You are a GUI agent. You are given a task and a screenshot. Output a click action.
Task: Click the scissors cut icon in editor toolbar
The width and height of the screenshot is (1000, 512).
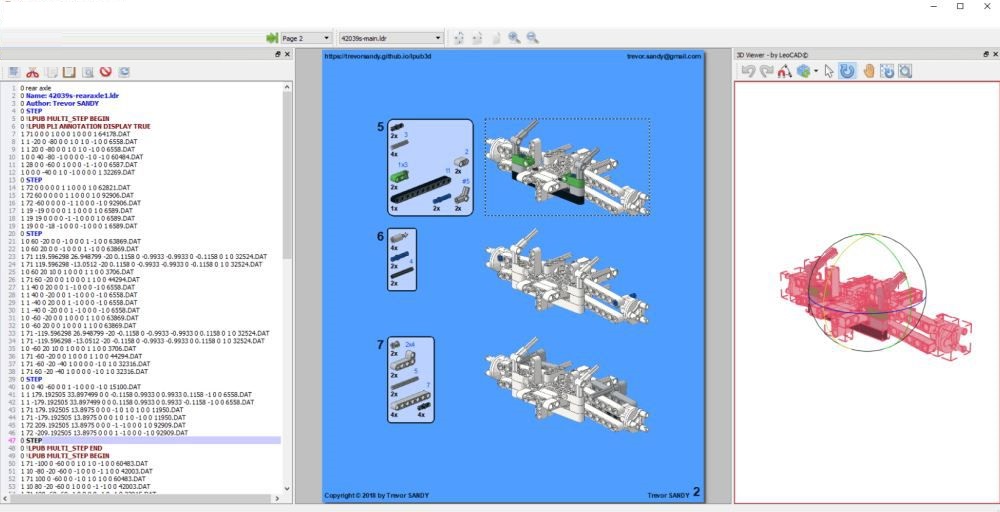point(32,72)
